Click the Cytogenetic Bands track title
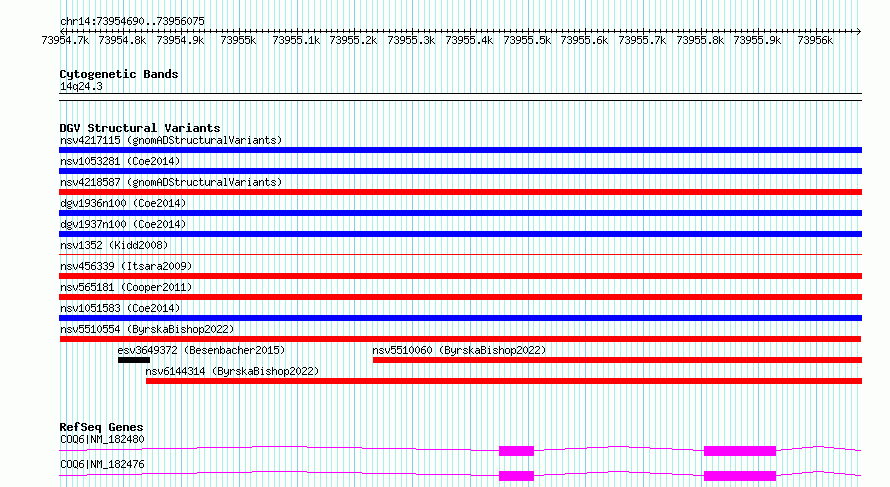Viewport: 890px width, 487px height. click(119, 74)
